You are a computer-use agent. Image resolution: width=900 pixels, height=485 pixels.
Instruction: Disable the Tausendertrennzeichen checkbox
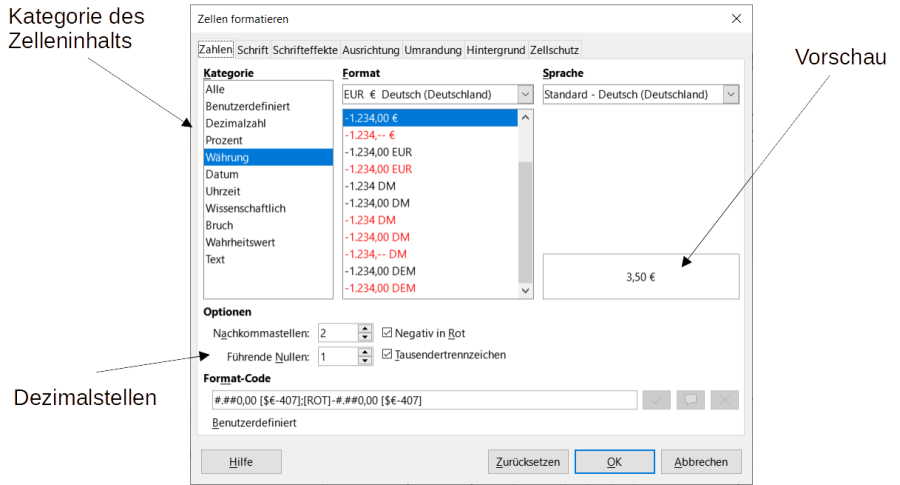389,355
